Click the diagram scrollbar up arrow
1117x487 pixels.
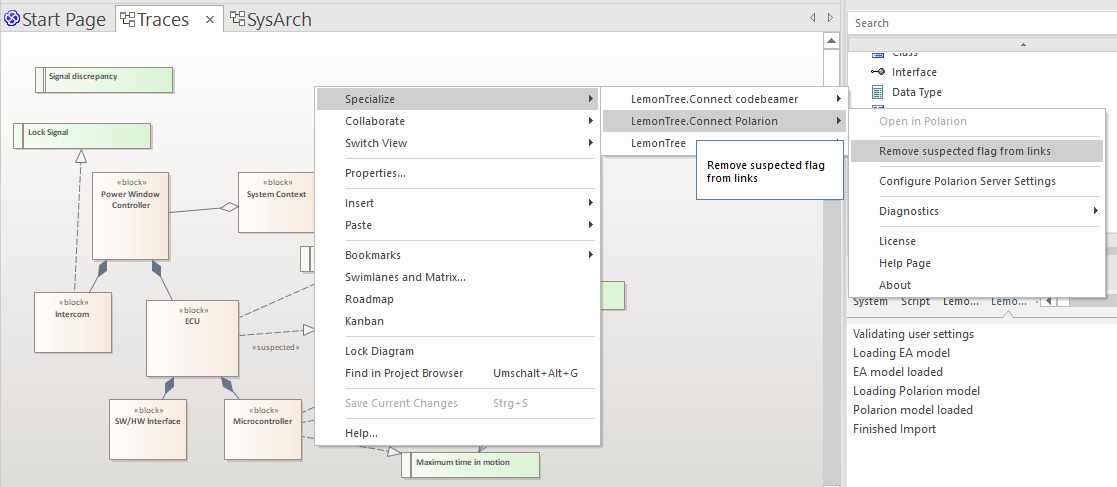pos(830,41)
